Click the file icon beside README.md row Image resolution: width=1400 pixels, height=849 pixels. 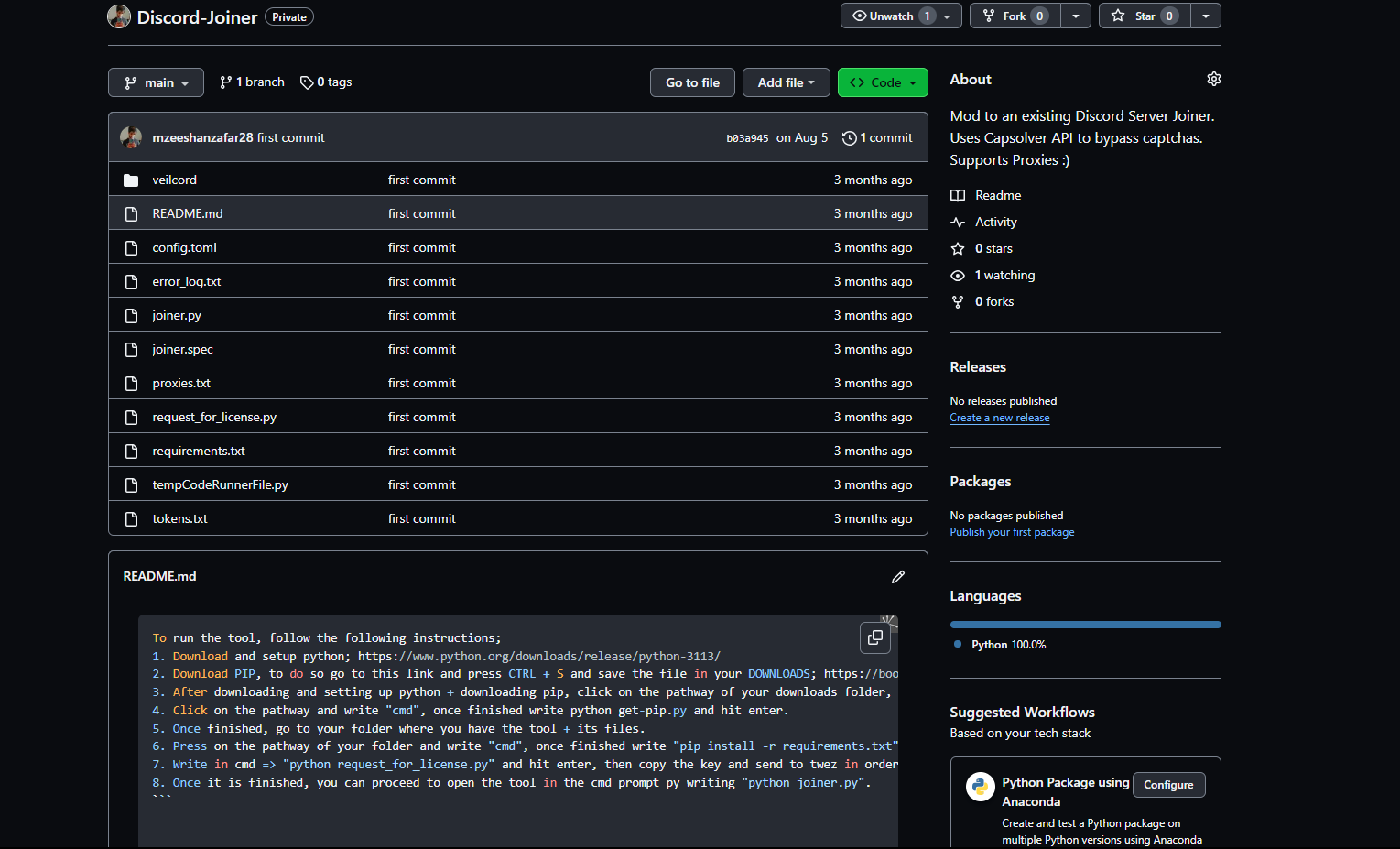coord(131,213)
